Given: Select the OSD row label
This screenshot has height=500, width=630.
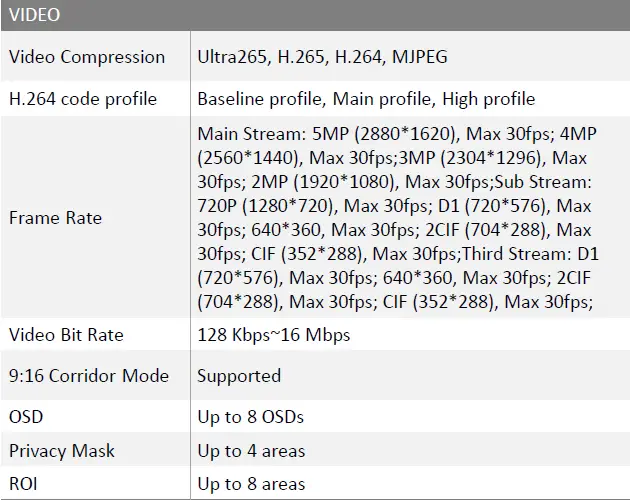Looking at the screenshot, I should [26, 416].
